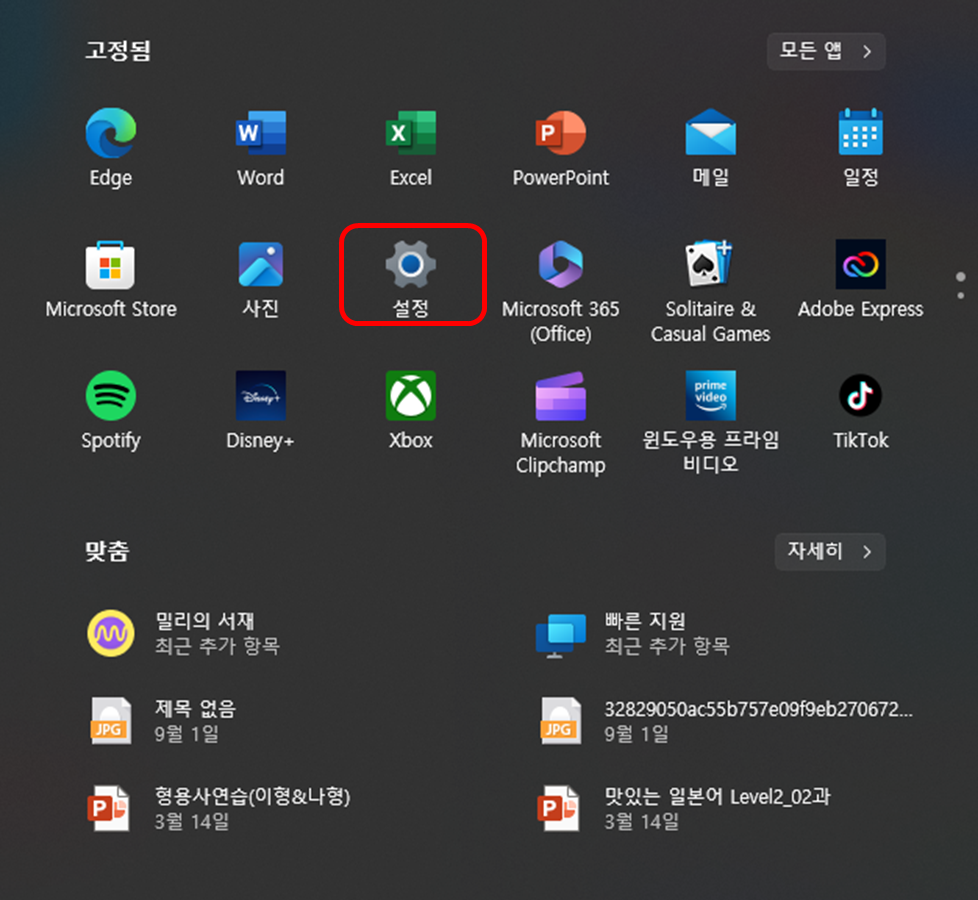Open the 메일 (Mail) app

pyautogui.click(x=710, y=132)
